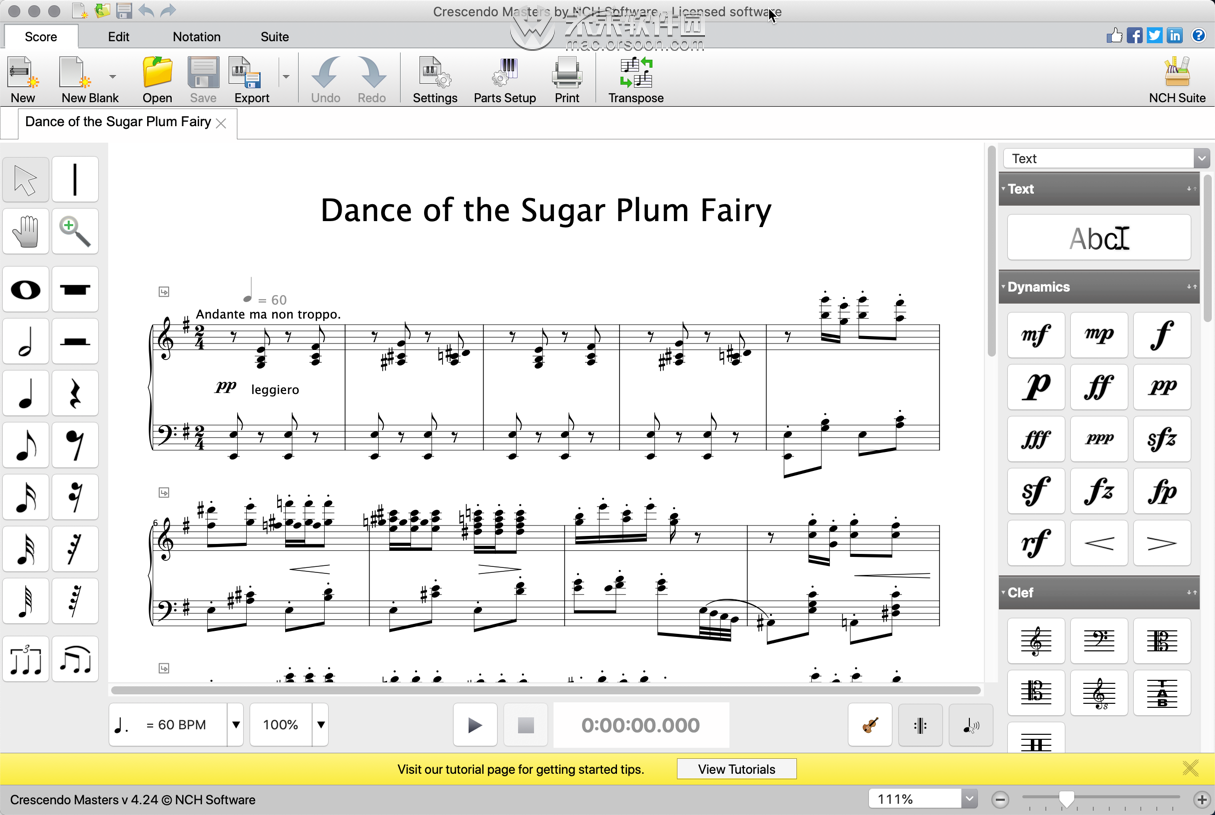The width and height of the screenshot is (1215, 815).
Task: Select the whole rest tool
Action: pos(75,290)
